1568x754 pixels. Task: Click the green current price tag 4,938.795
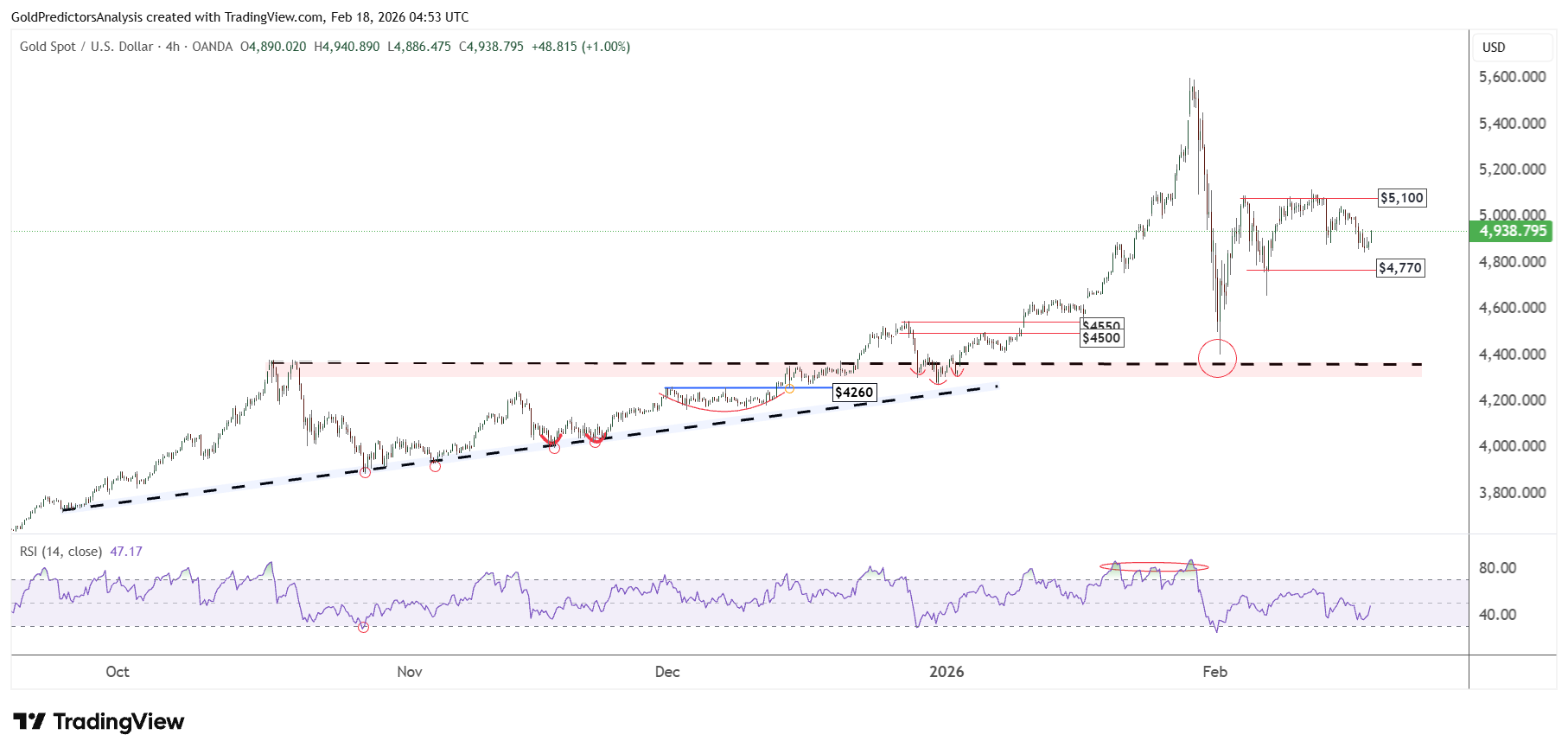click(1513, 231)
